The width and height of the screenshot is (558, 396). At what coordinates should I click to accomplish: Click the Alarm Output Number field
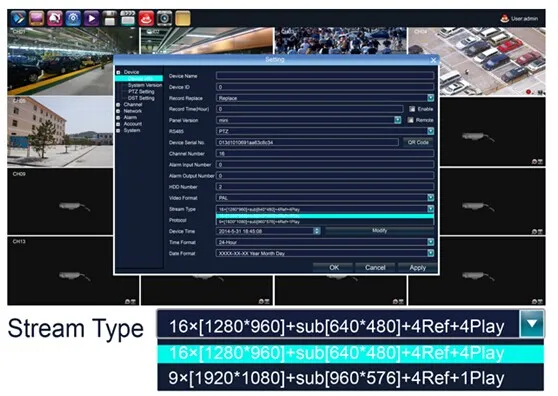[325, 175]
